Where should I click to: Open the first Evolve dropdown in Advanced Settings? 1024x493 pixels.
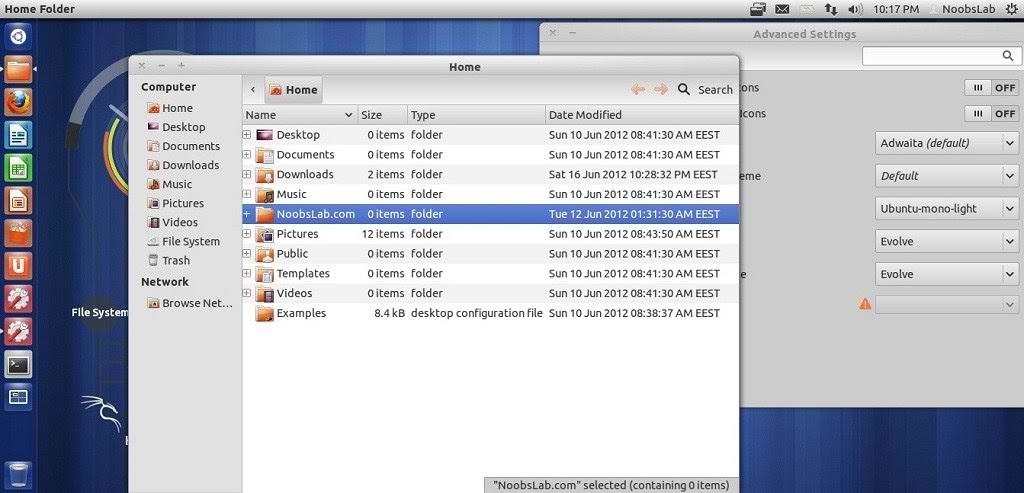pyautogui.click(x=946, y=241)
